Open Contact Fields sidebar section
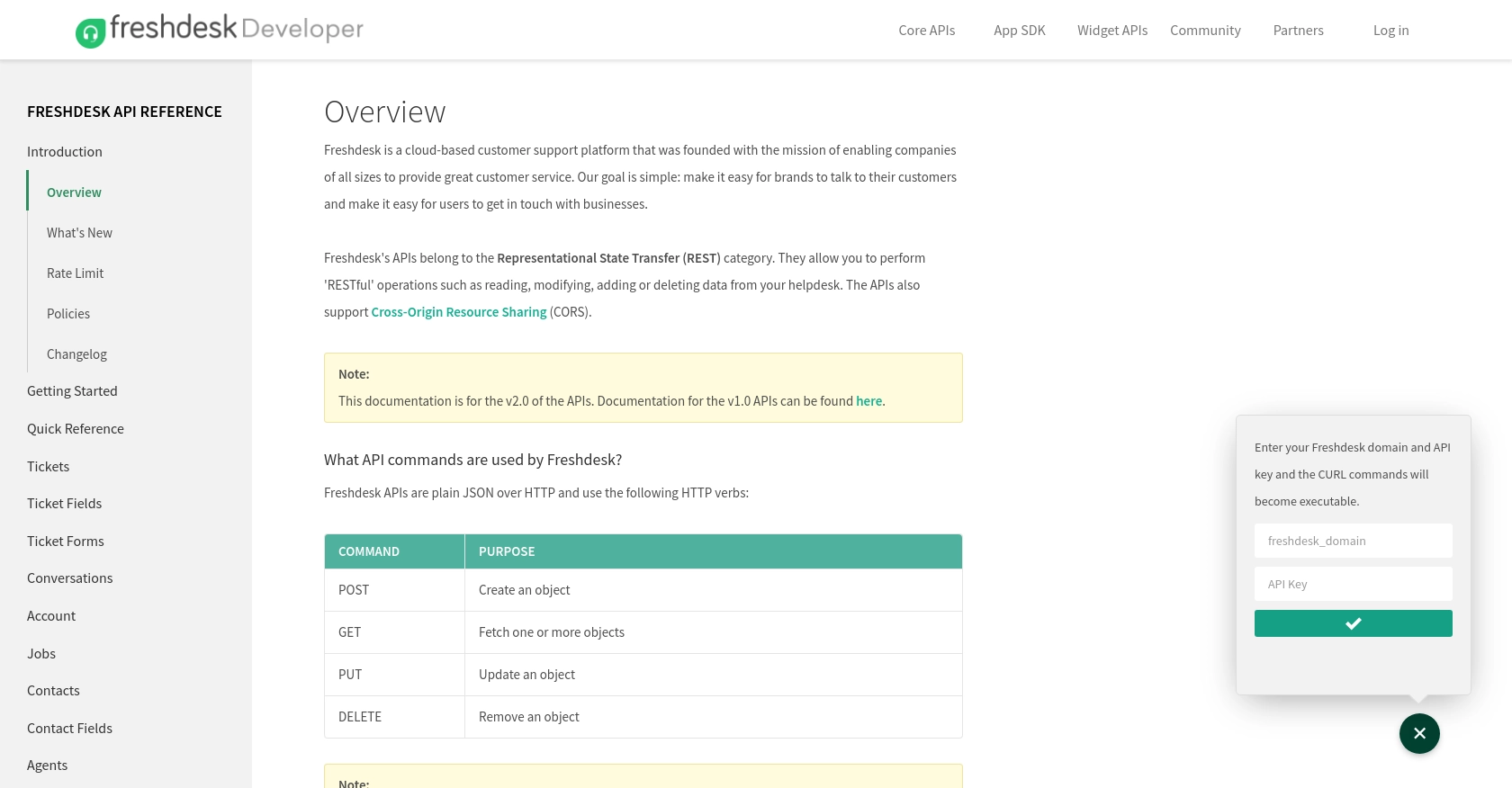The image size is (1512, 788). point(69,729)
